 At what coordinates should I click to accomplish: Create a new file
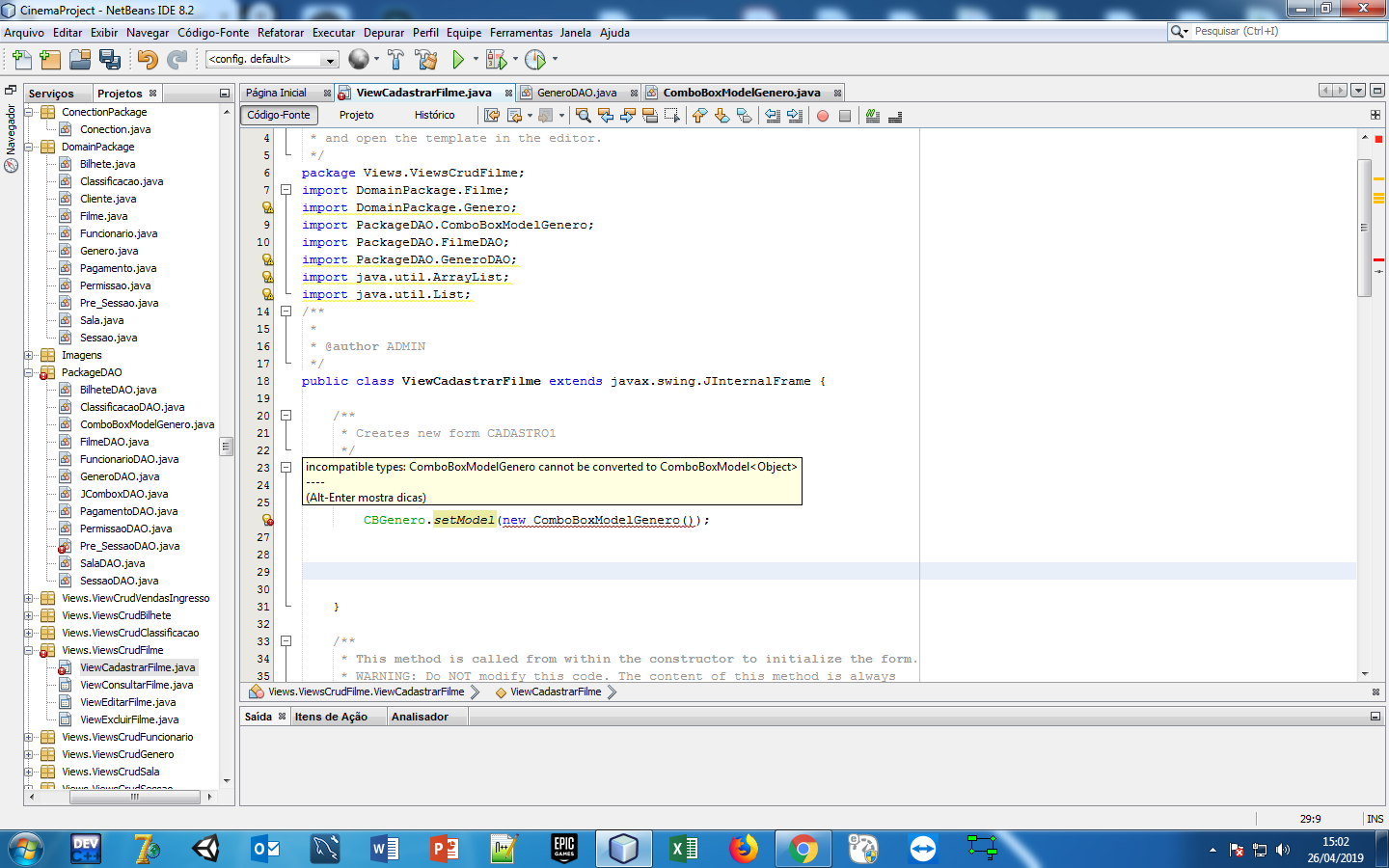coord(20,59)
